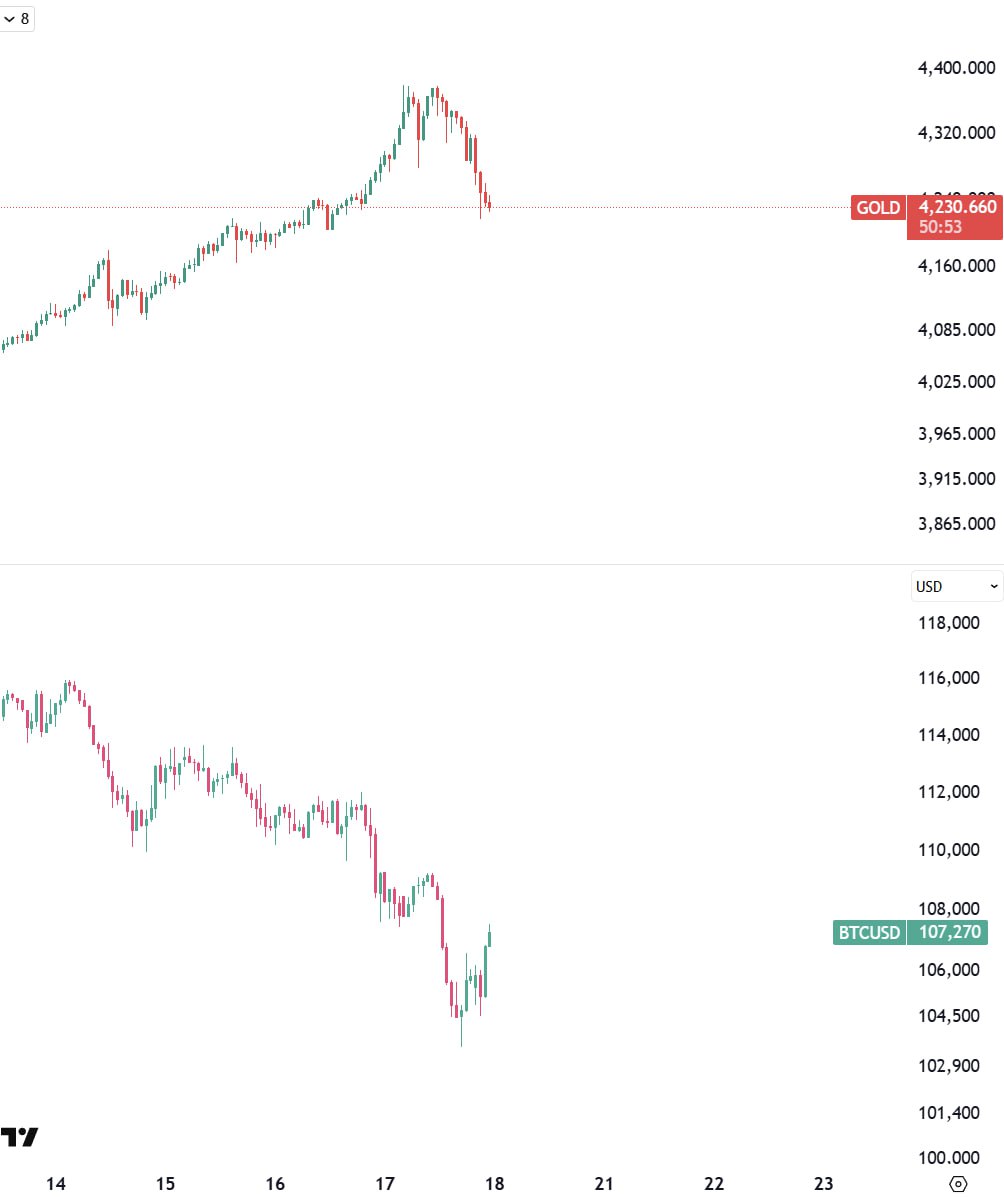Click the TradingView logo
This screenshot has width=1004, height=1197.
[20, 1137]
